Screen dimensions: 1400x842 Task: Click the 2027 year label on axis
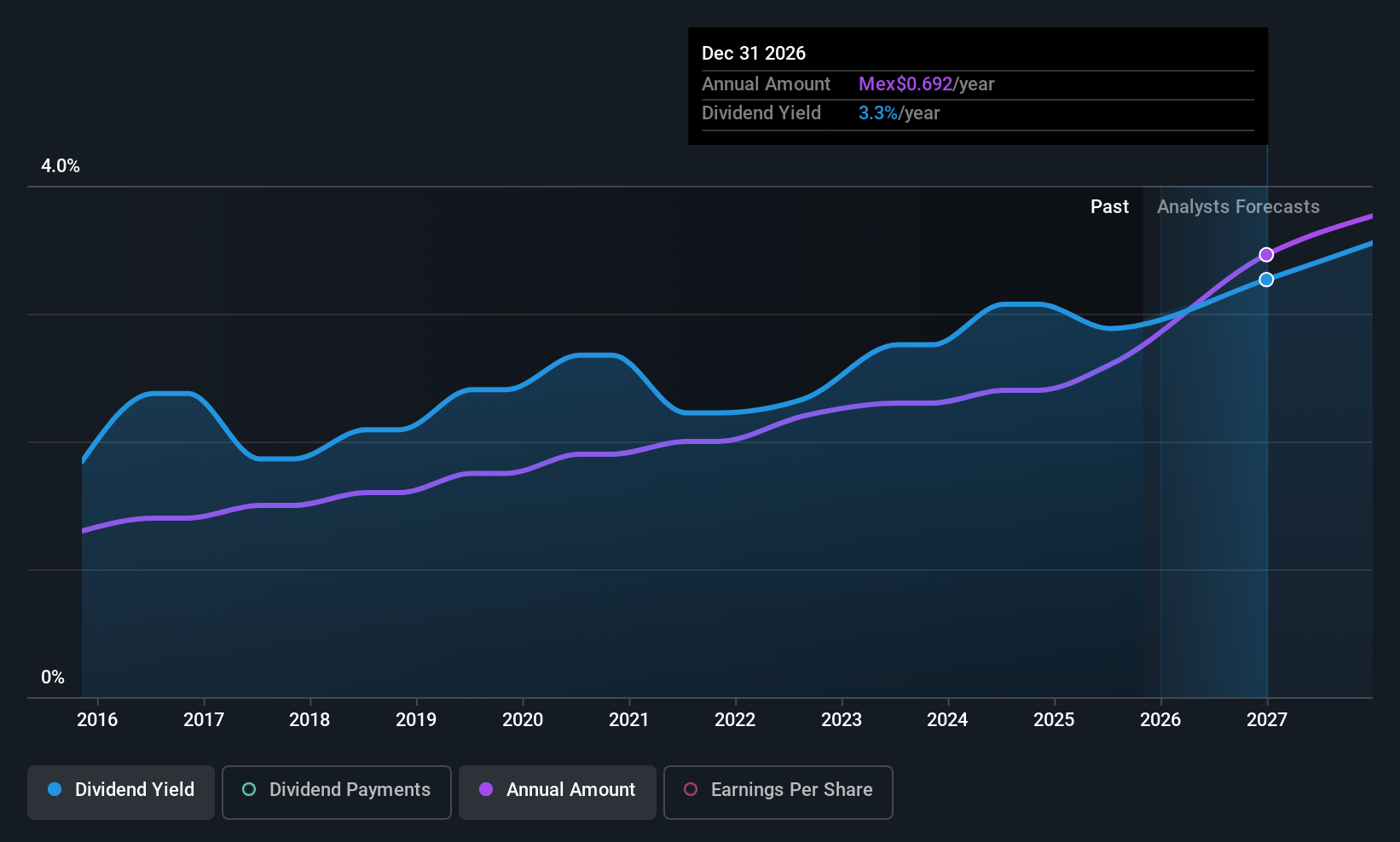pos(1267,720)
